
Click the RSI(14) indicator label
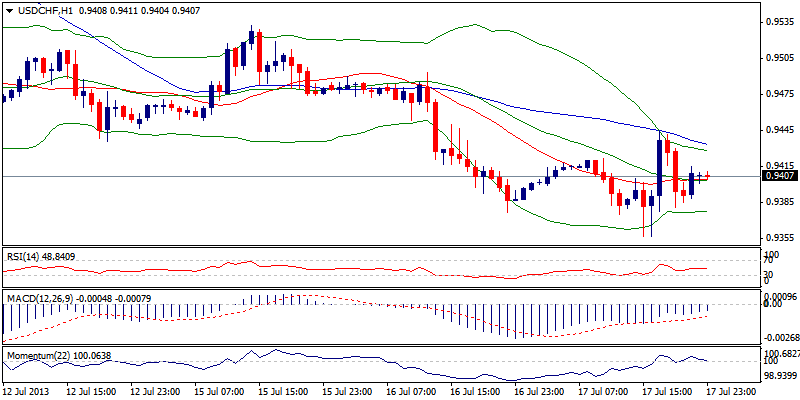coord(27,256)
